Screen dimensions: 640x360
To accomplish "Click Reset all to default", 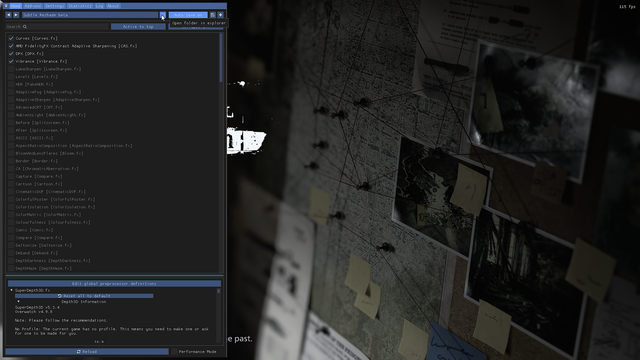I will click(x=84, y=296).
